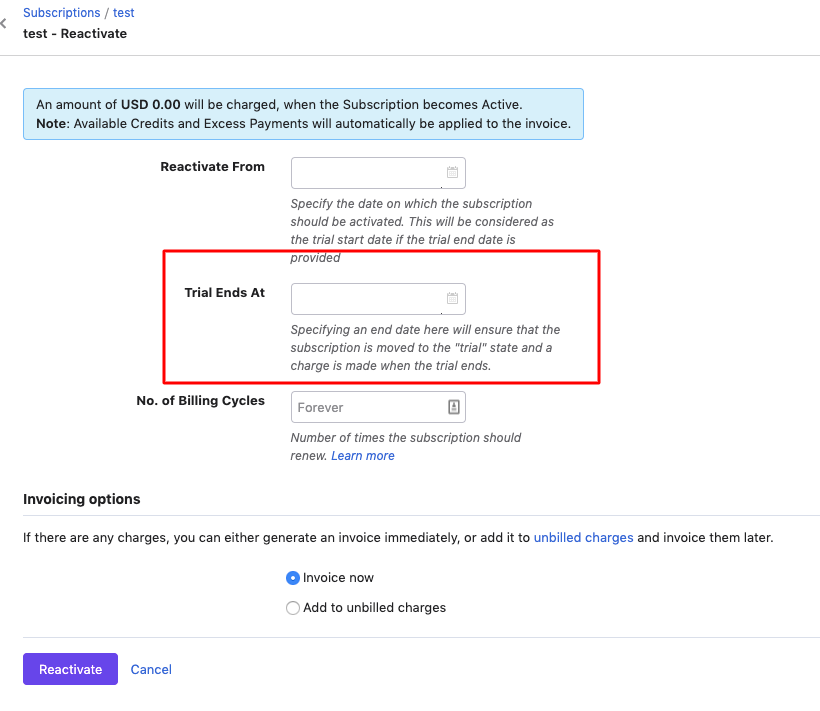Open the Reactivate From calendar picker icon

click(x=452, y=172)
